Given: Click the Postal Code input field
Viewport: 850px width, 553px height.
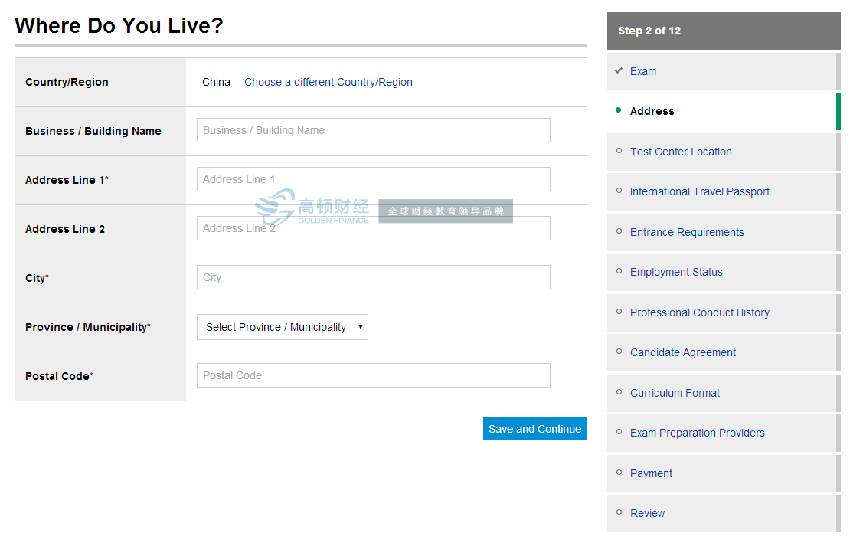Looking at the screenshot, I should (373, 375).
